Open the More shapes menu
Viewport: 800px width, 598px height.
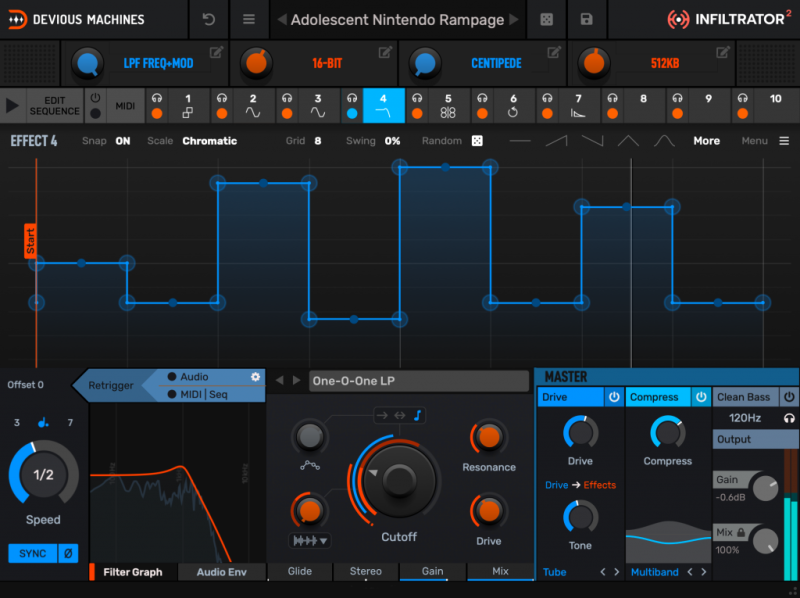(706, 141)
